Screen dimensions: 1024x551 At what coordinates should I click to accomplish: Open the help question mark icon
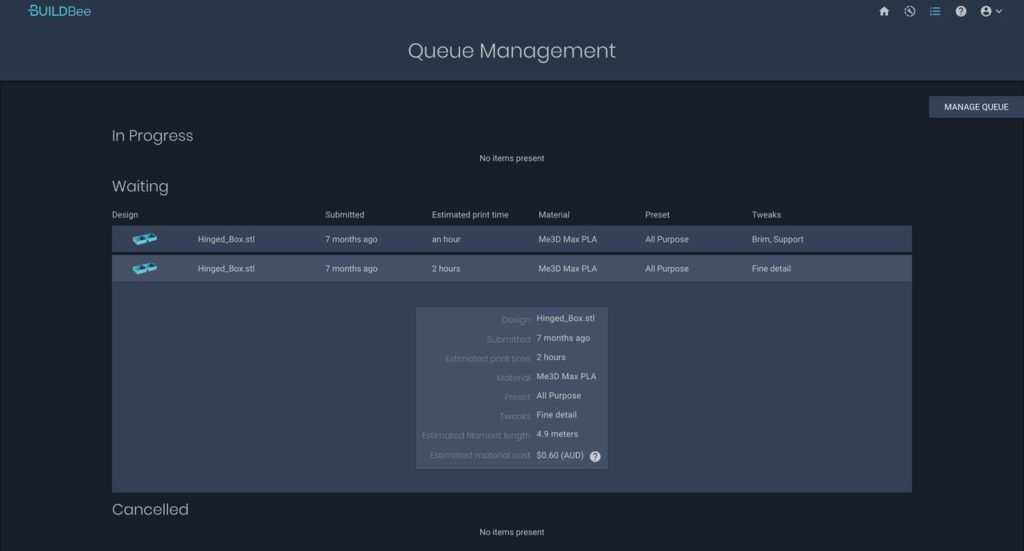coord(961,12)
